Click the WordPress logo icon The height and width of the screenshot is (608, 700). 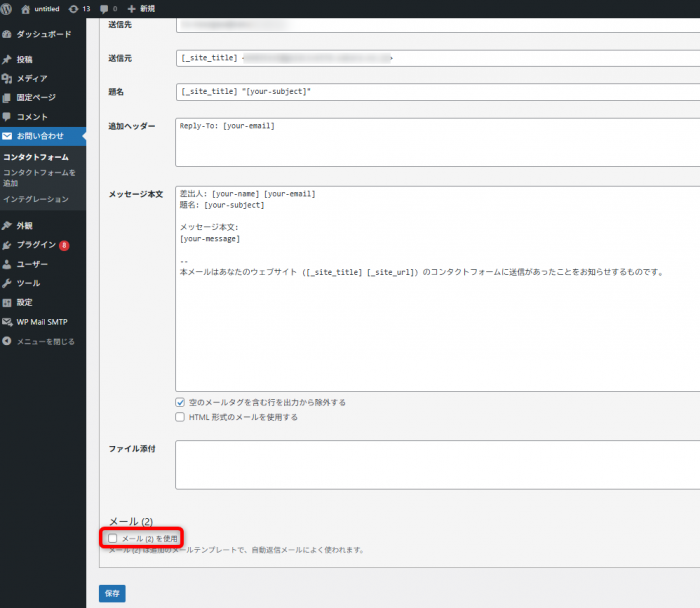coord(8,8)
